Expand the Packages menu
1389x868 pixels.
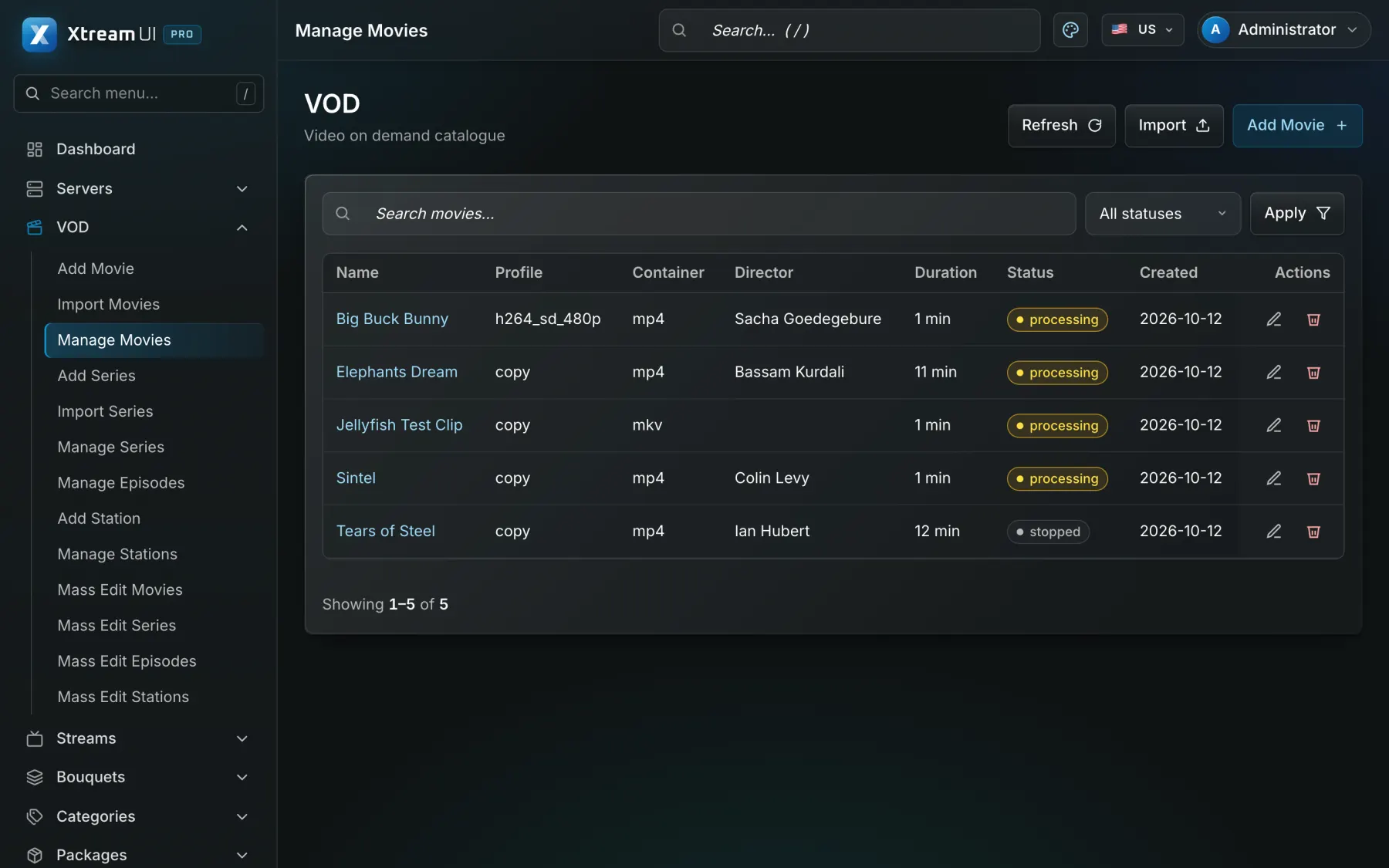pyautogui.click(x=139, y=855)
